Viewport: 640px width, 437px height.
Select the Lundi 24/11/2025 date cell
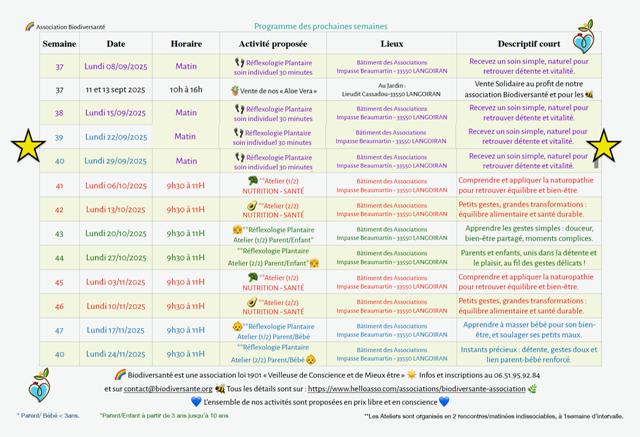[x=116, y=354]
